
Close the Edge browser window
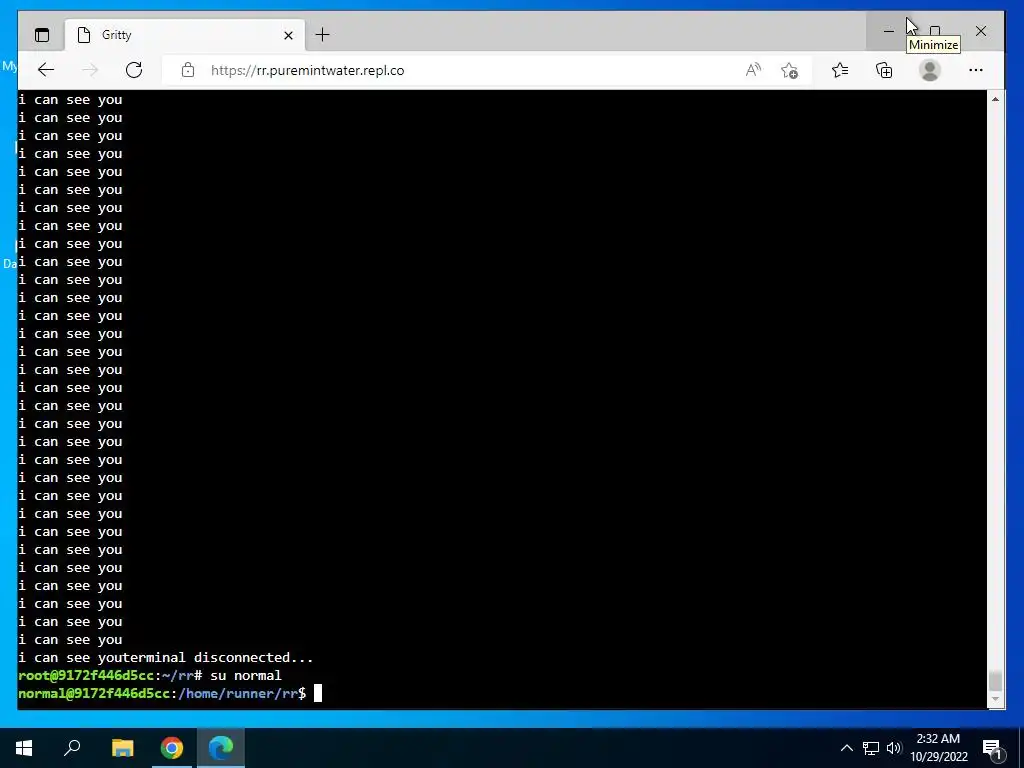click(x=981, y=31)
